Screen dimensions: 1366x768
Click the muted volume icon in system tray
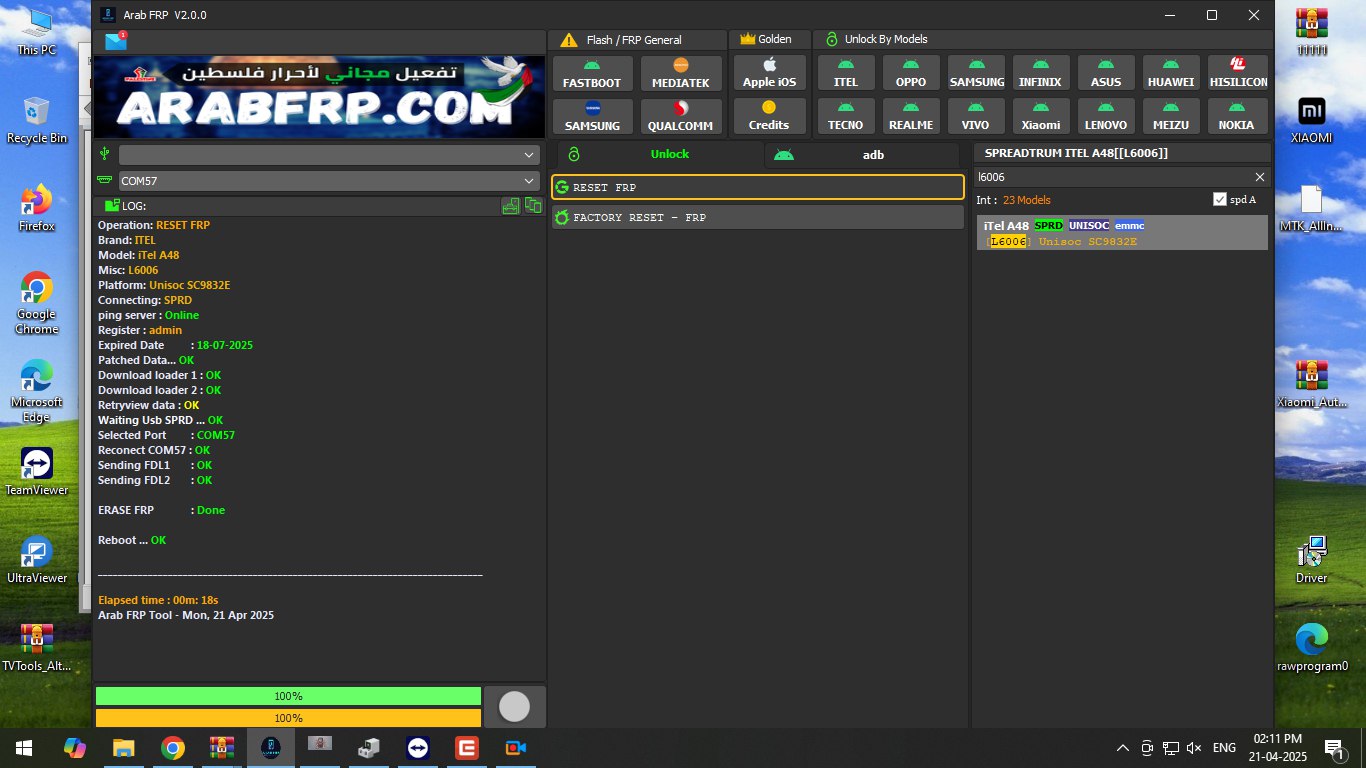(x=1194, y=747)
